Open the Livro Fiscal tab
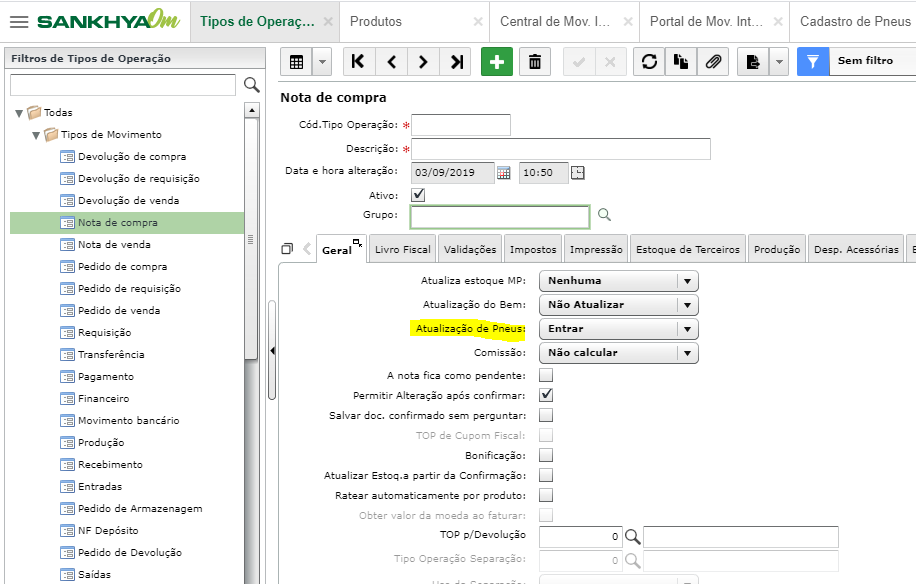Viewport: 916px width, 584px height. coord(403,249)
